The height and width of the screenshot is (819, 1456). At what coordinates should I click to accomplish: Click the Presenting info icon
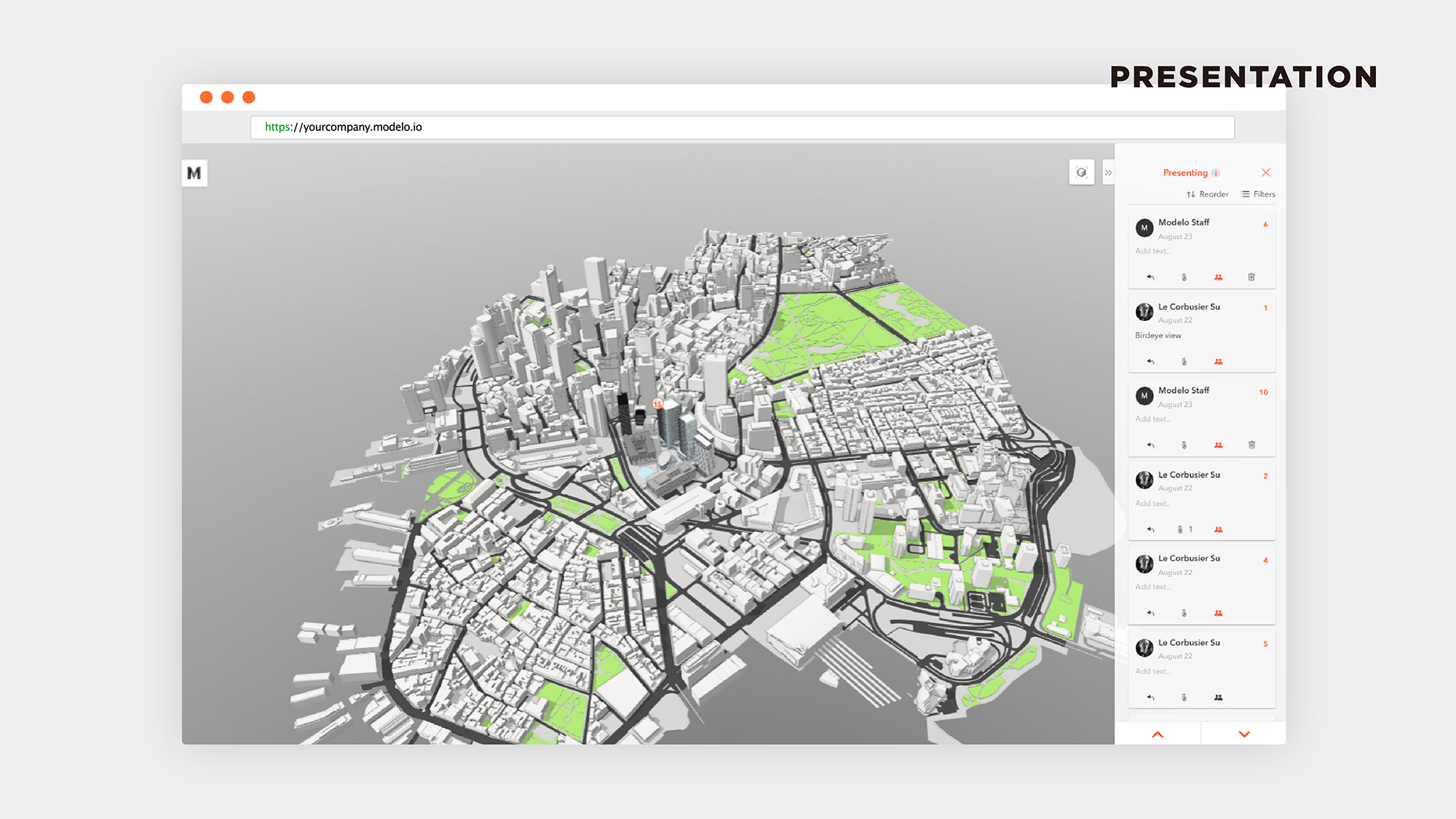1216,173
